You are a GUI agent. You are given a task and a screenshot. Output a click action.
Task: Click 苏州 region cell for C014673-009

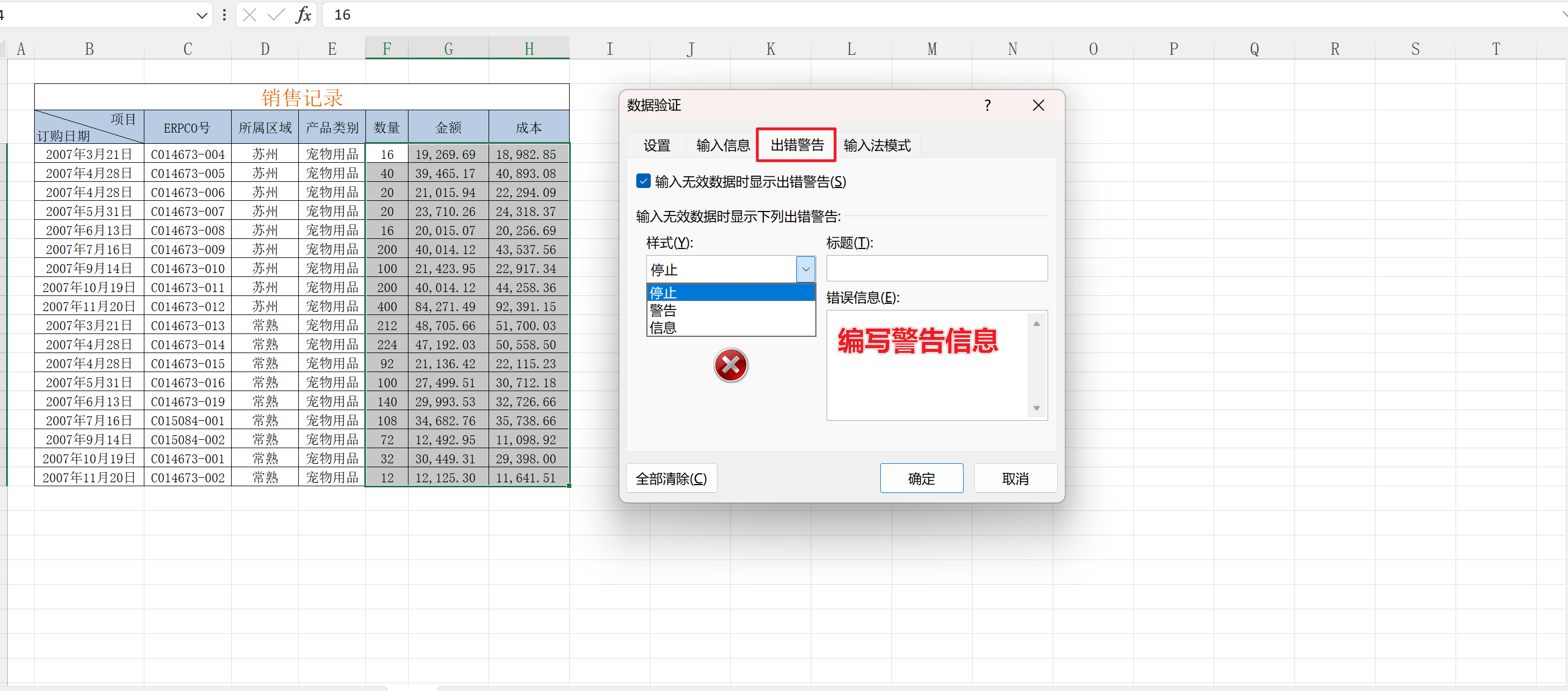265,249
